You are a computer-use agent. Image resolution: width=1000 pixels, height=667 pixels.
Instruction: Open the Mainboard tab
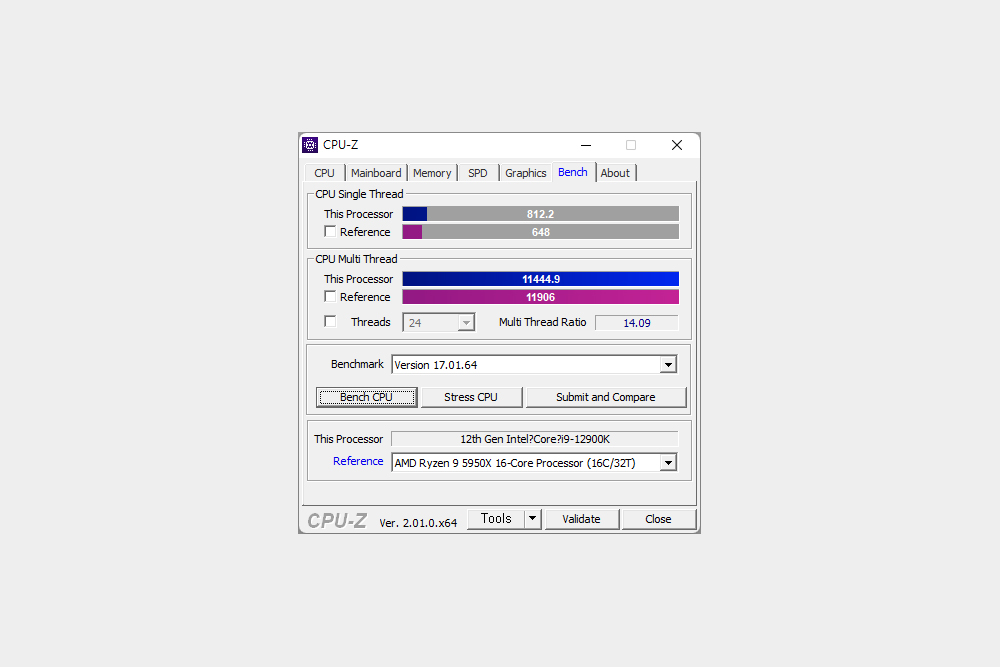click(x=376, y=173)
